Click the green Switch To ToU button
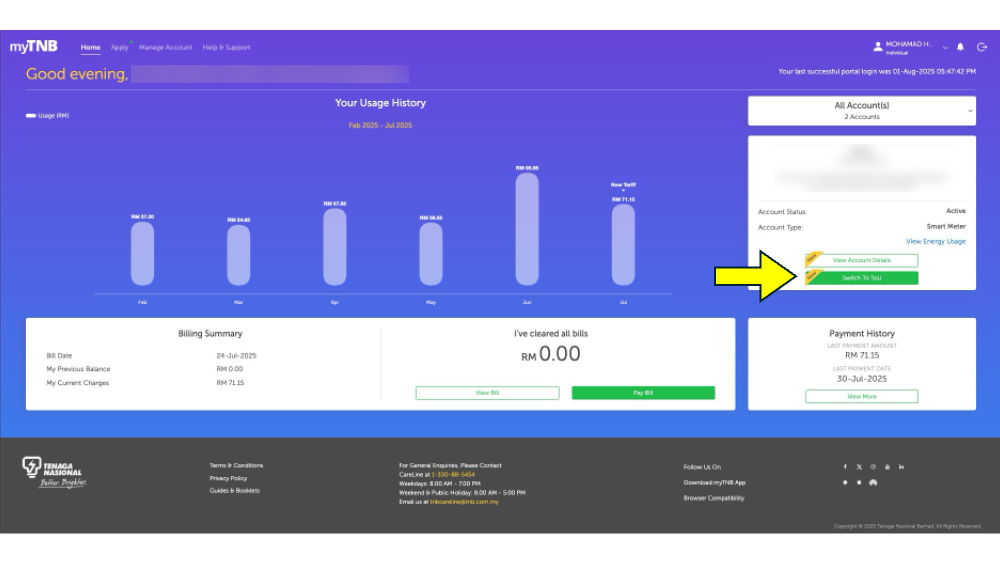 (x=861, y=278)
